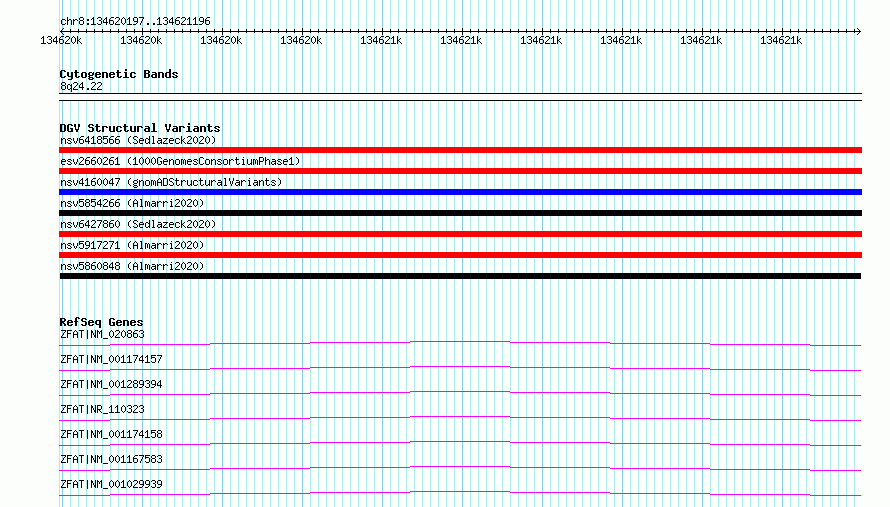The image size is (890, 507).
Task: Click the blue bar for nsv4160047
Action: [x=460, y=192]
